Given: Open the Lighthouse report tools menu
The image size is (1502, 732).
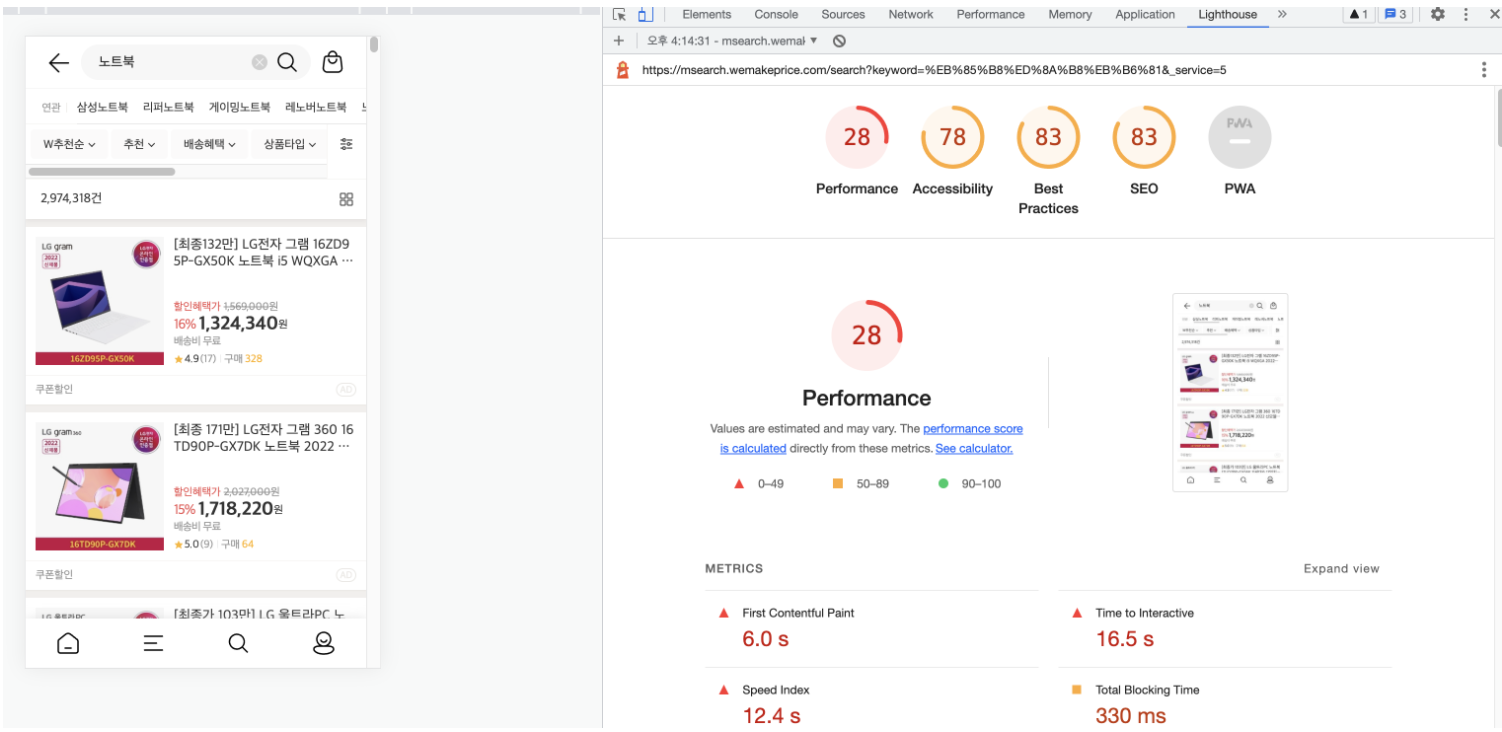Looking at the screenshot, I should point(1484,70).
